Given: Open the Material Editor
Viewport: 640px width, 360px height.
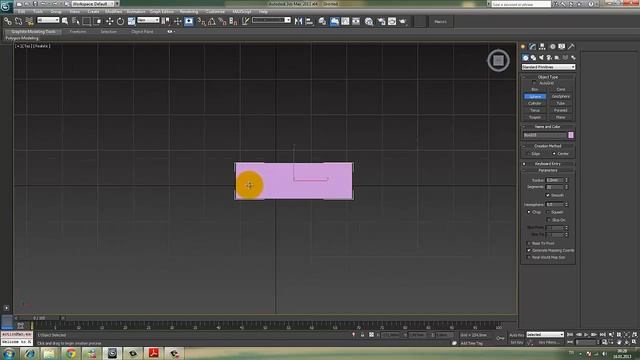Looking at the screenshot, I should tap(369, 21).
